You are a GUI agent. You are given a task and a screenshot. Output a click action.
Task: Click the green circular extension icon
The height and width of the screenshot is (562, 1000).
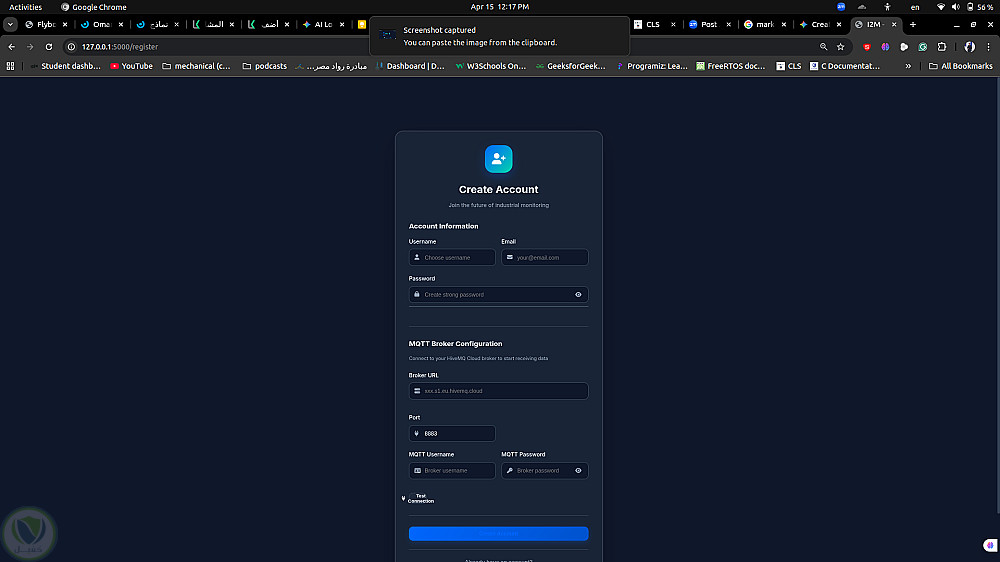[923, 47]
